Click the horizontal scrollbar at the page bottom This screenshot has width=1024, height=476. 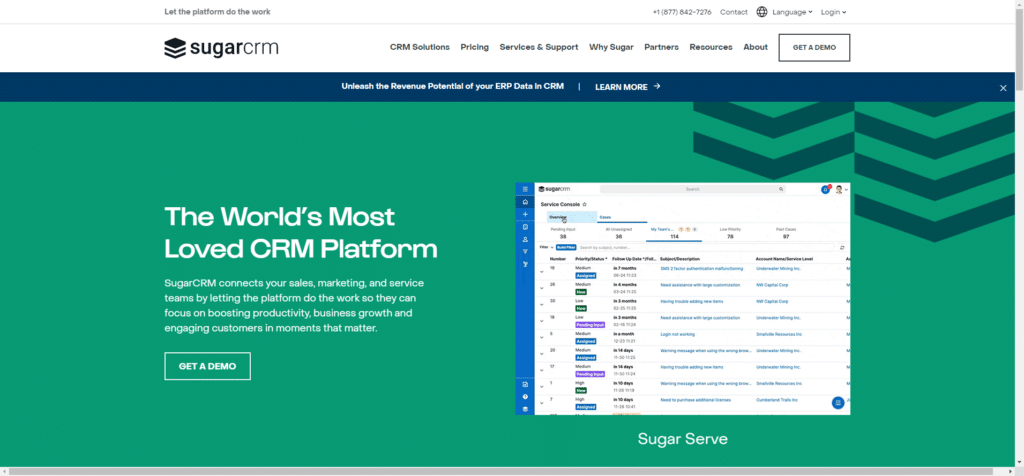click(503, 471)
